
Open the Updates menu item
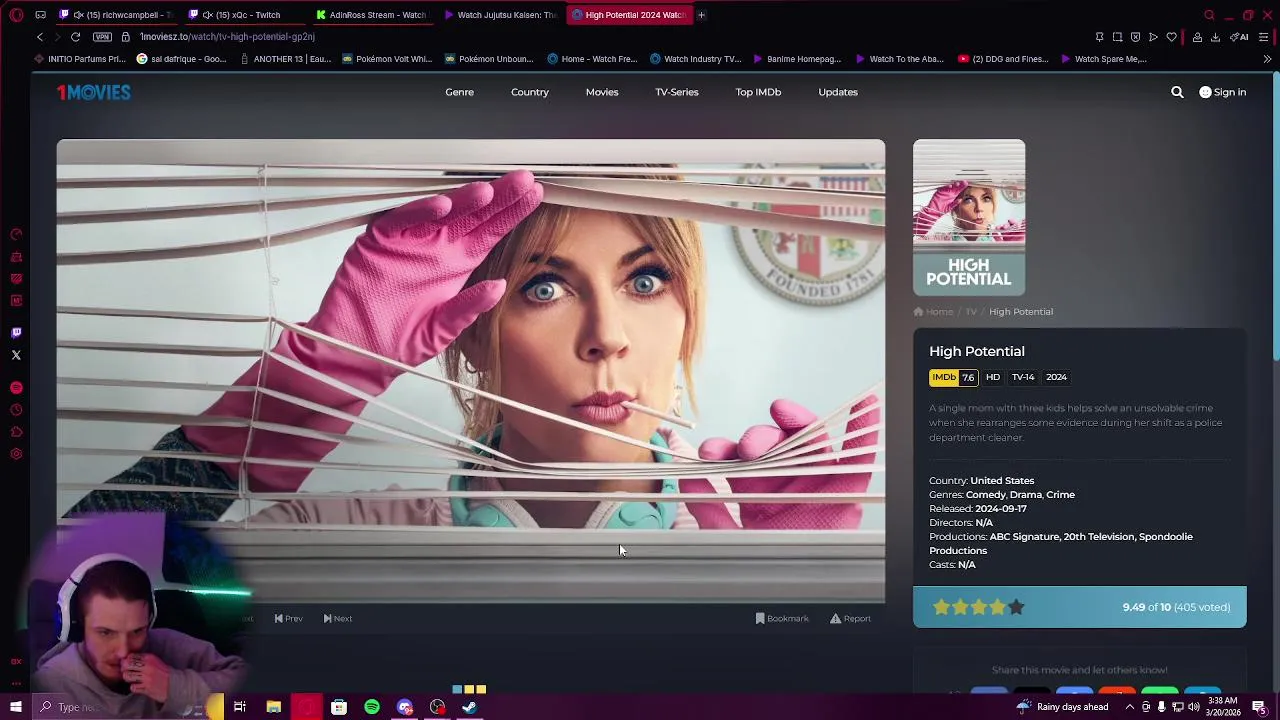pyautogui.click(x=838, y=92)
